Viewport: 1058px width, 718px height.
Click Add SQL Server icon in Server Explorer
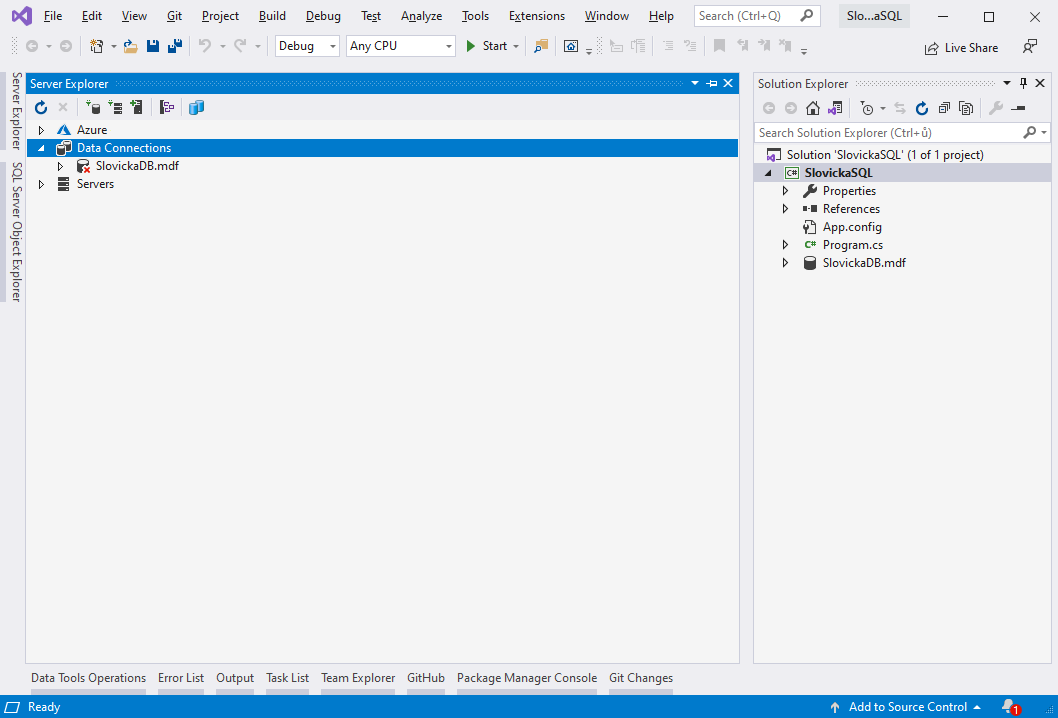137,107
